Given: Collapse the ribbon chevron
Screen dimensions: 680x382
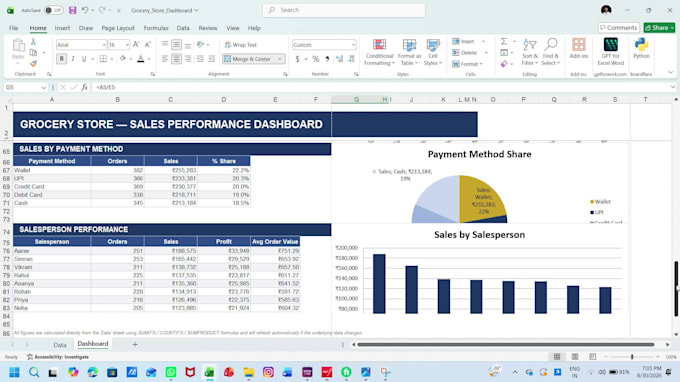Looking at the screenshot, I should click(x=670, y=72).
